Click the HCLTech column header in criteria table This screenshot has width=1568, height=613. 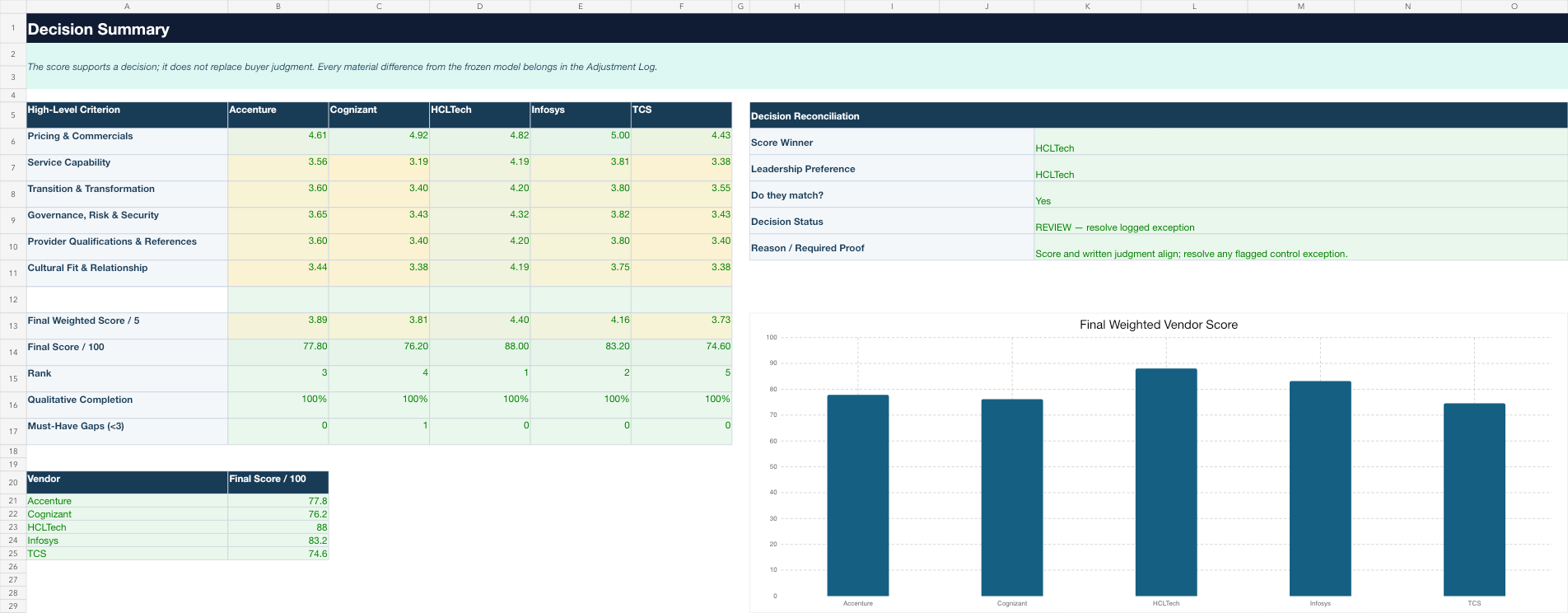tap(479, 115)
